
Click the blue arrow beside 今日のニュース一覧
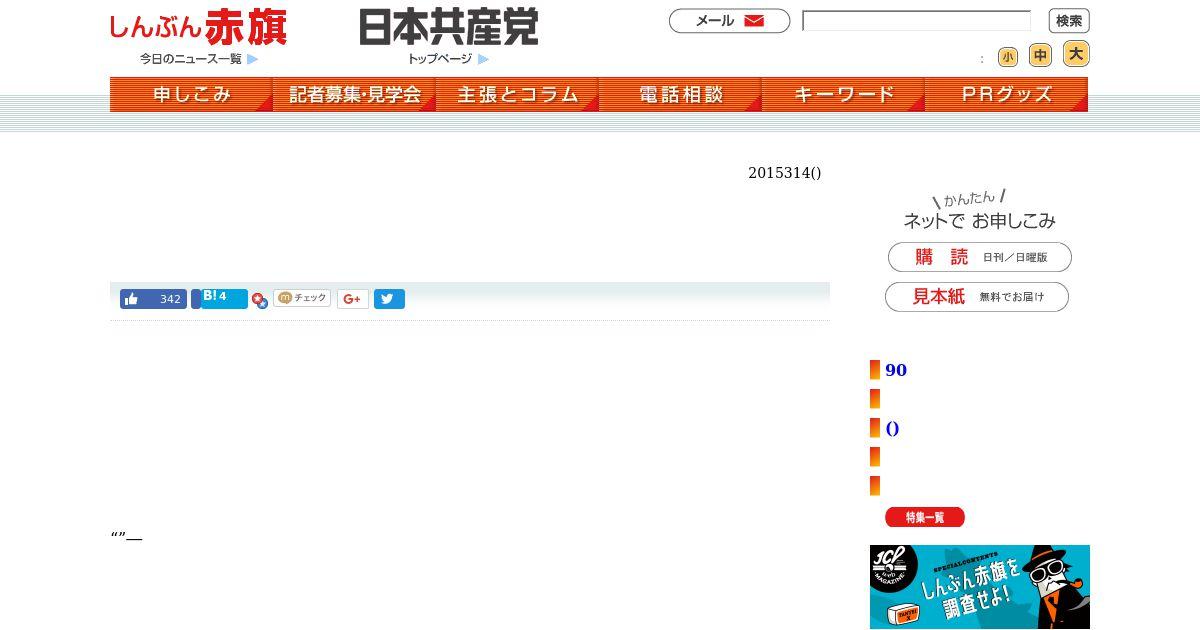(253, 59)
